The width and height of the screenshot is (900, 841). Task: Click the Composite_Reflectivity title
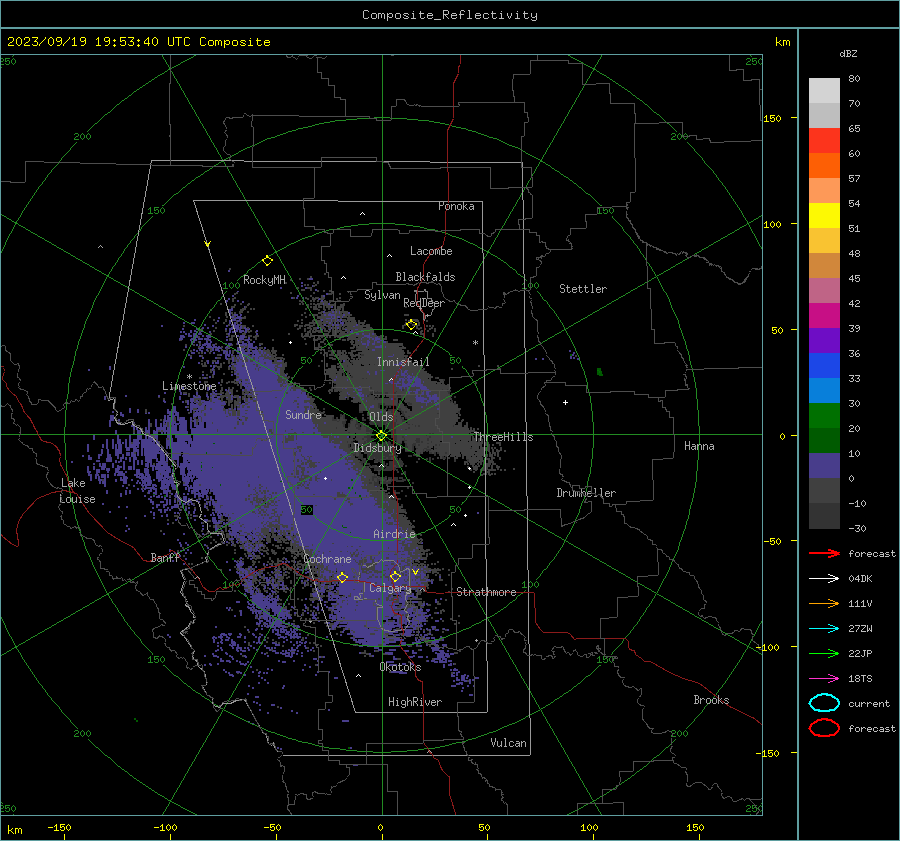449,15
